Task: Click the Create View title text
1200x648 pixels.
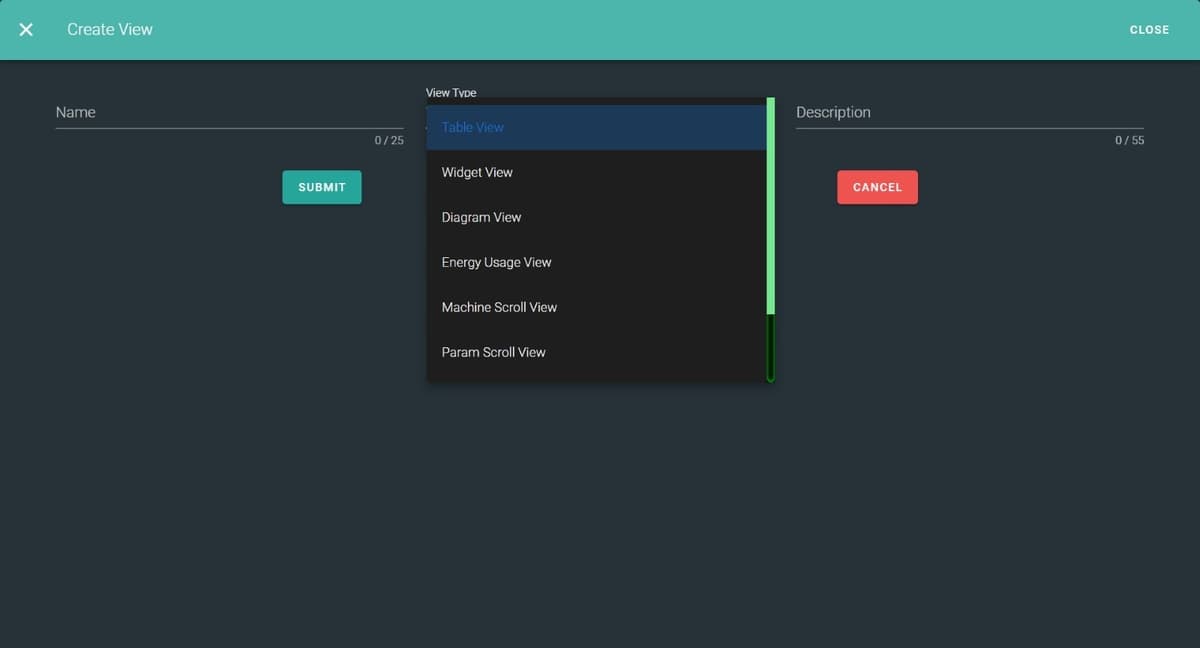Action: 110,30
